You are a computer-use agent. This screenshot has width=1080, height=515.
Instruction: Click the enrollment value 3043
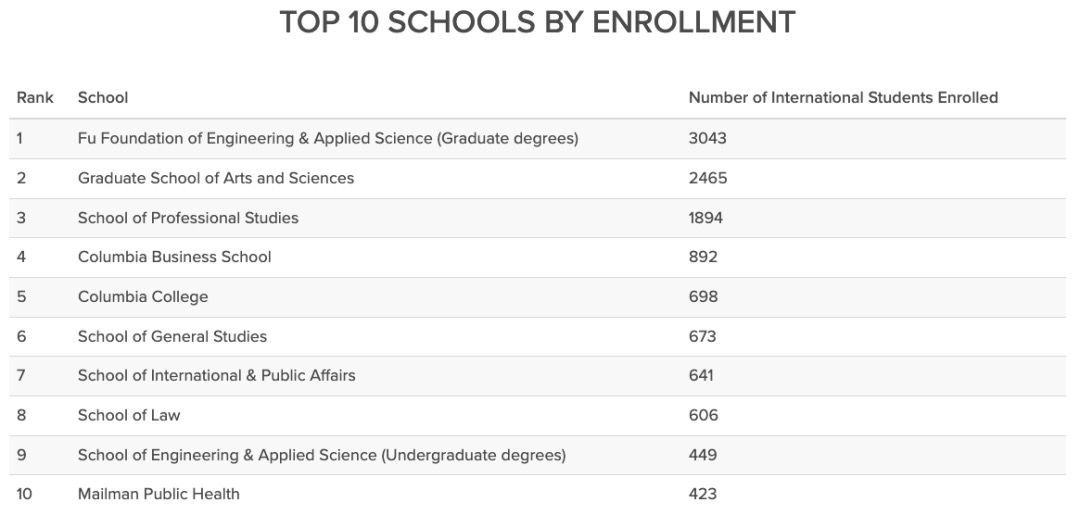click(x=707, y=139)
